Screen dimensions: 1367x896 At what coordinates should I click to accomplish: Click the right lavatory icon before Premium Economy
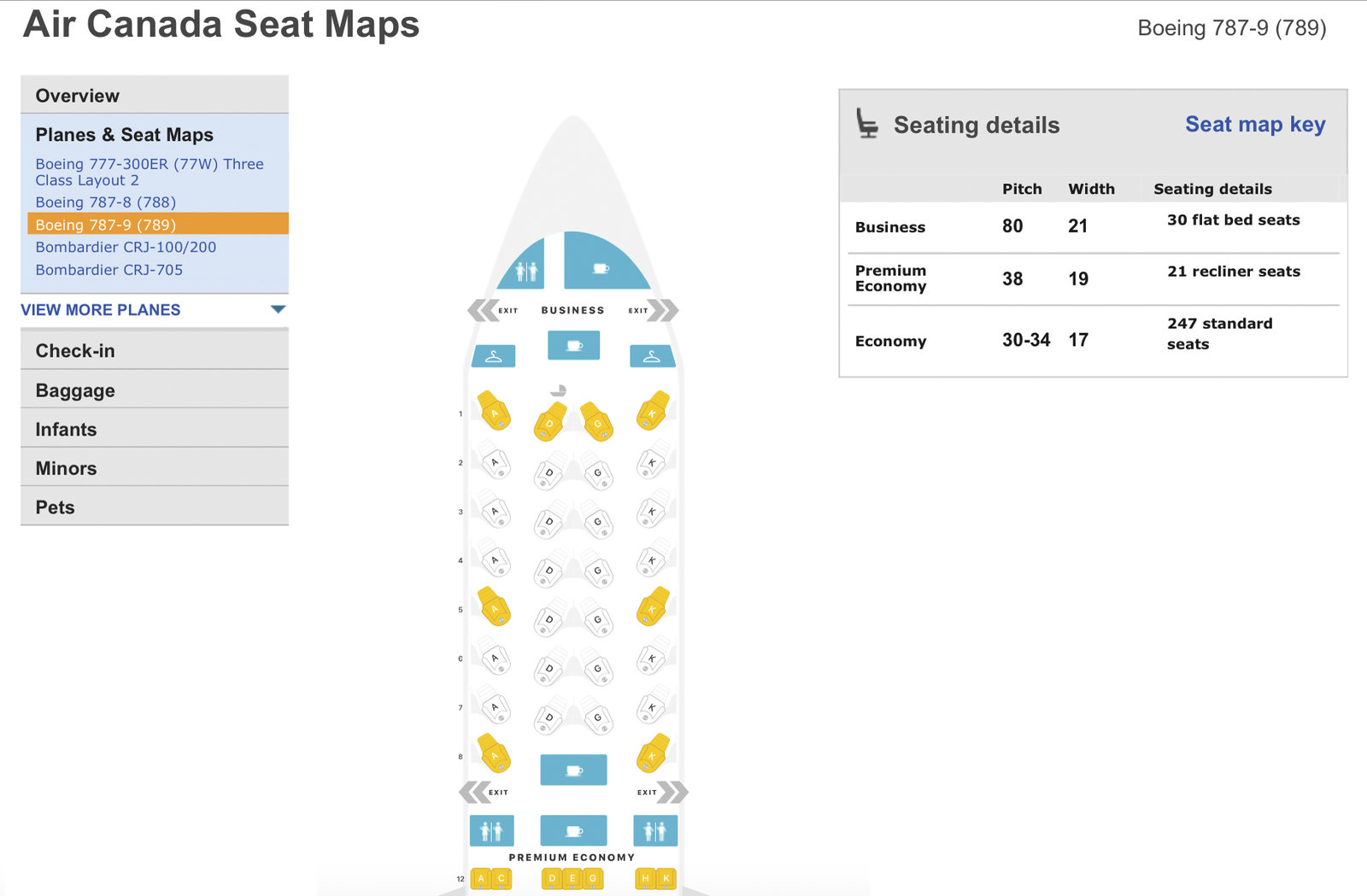point(655,829)
